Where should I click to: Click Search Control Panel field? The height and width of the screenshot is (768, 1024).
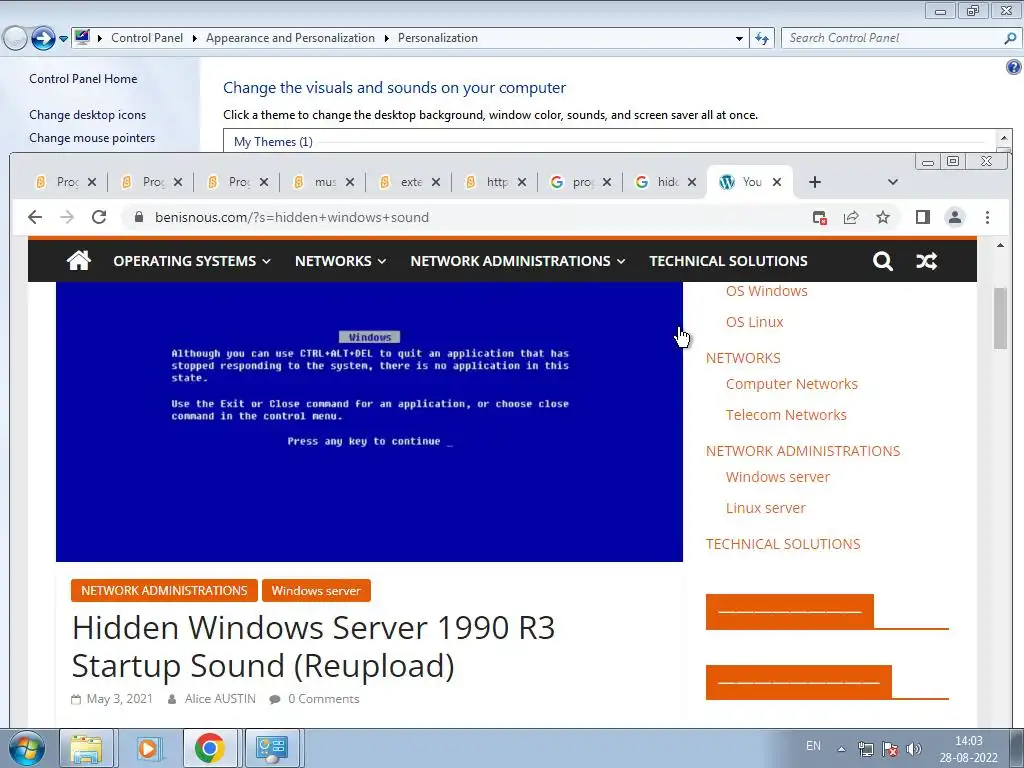[x=900, y=38]
